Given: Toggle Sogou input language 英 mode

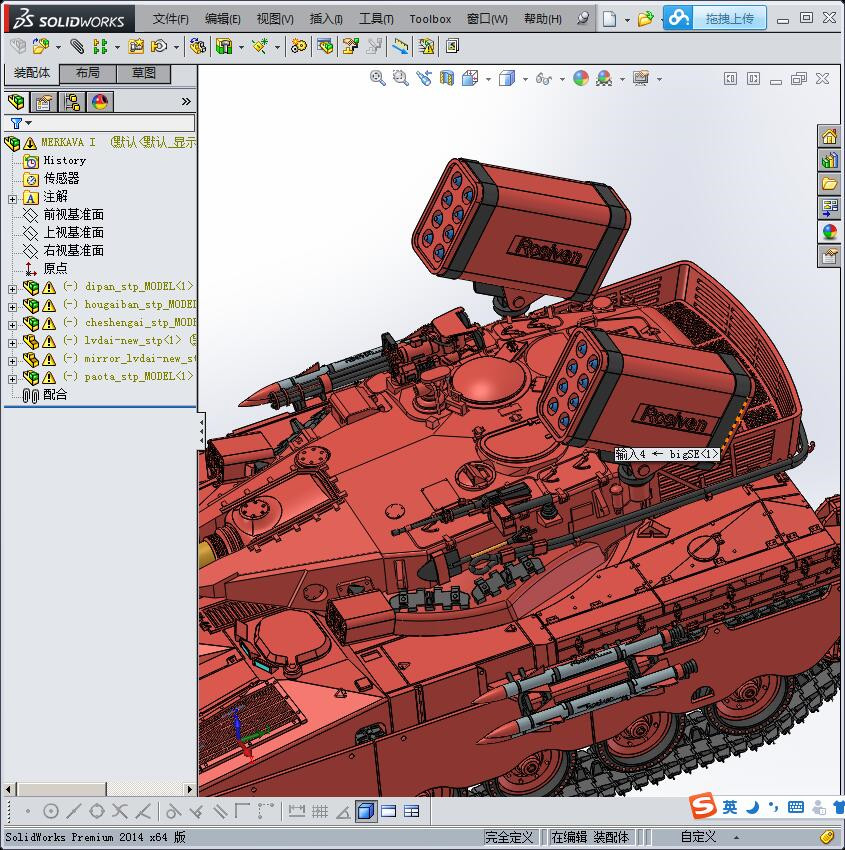Looking at the screenshot, I should 731,807.
